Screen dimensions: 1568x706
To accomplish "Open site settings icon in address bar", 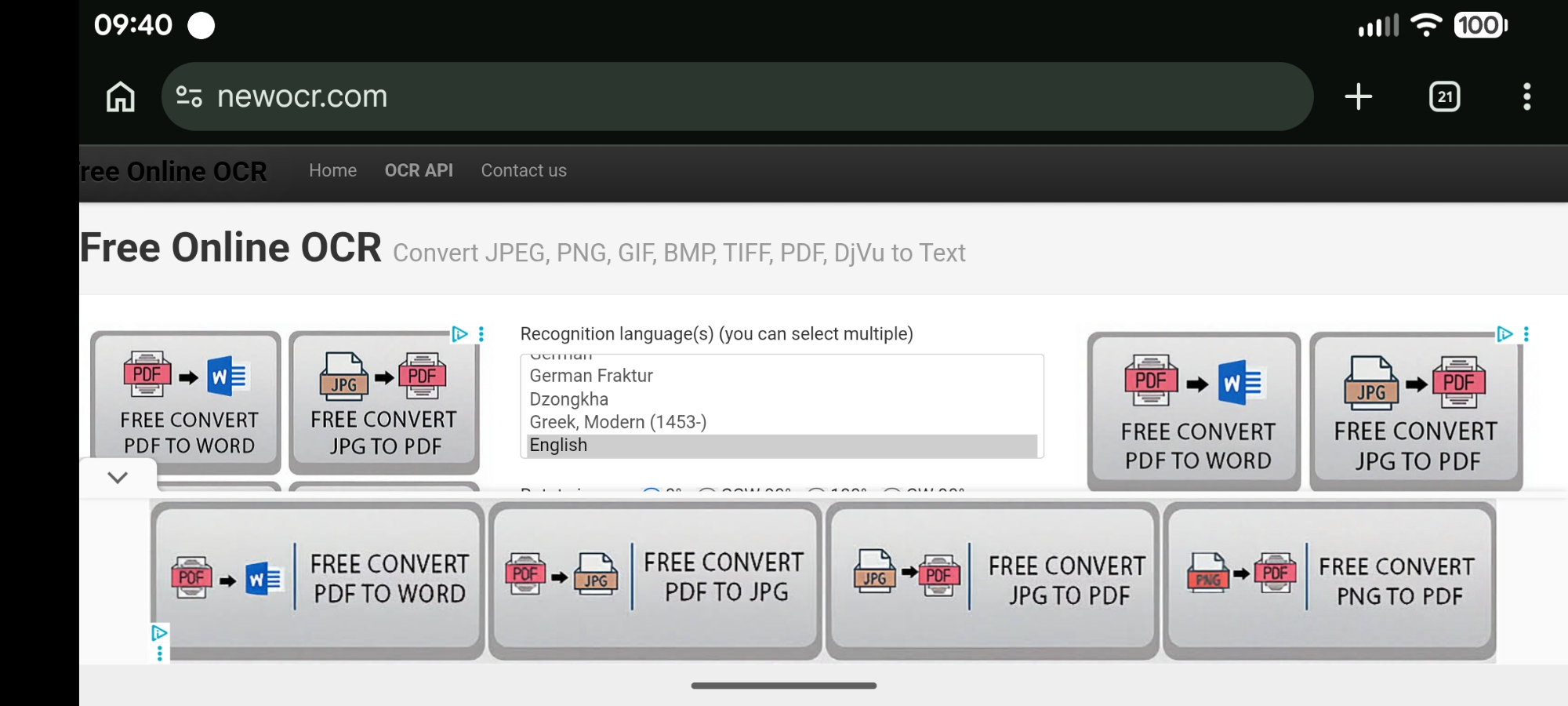I will click(189, 96).
